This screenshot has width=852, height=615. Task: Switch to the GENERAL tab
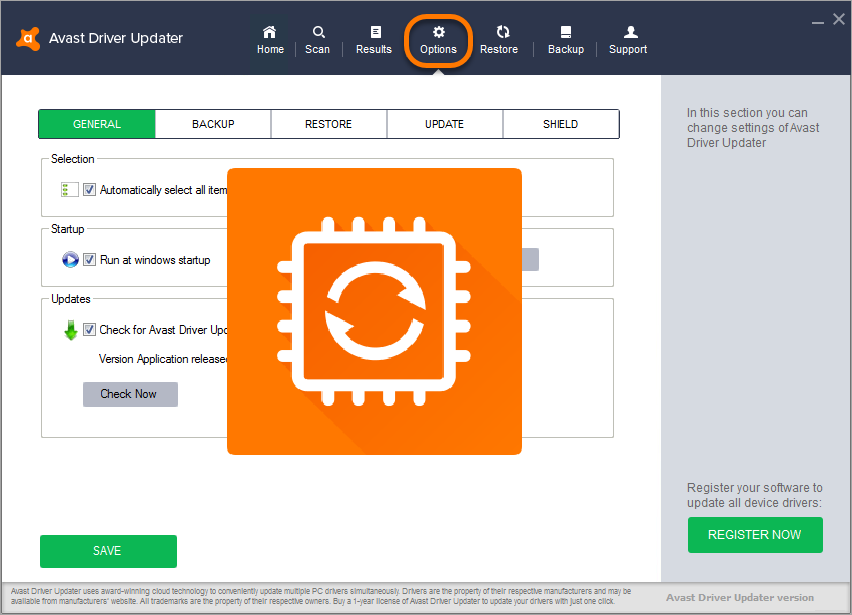[x=97, y=124]
